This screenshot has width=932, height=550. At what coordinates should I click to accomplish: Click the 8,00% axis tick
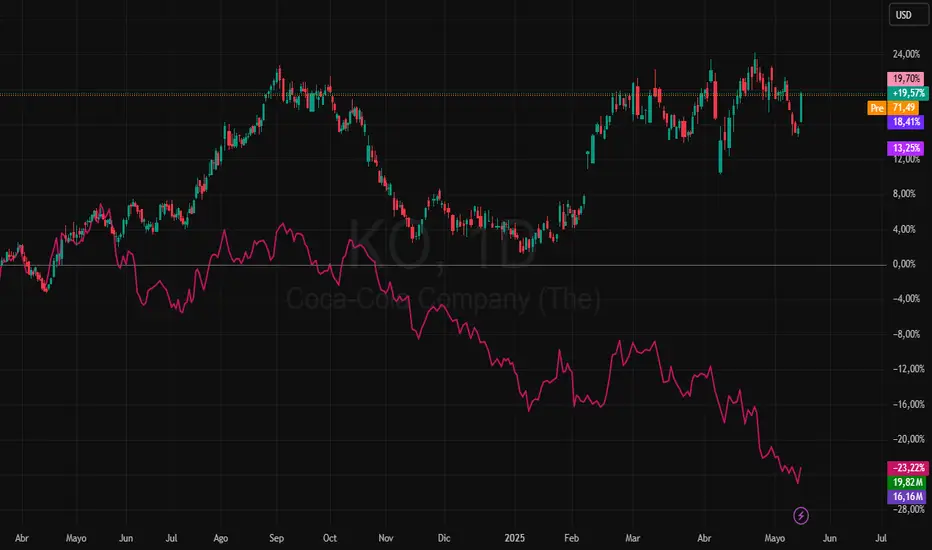tap(904, 194)
